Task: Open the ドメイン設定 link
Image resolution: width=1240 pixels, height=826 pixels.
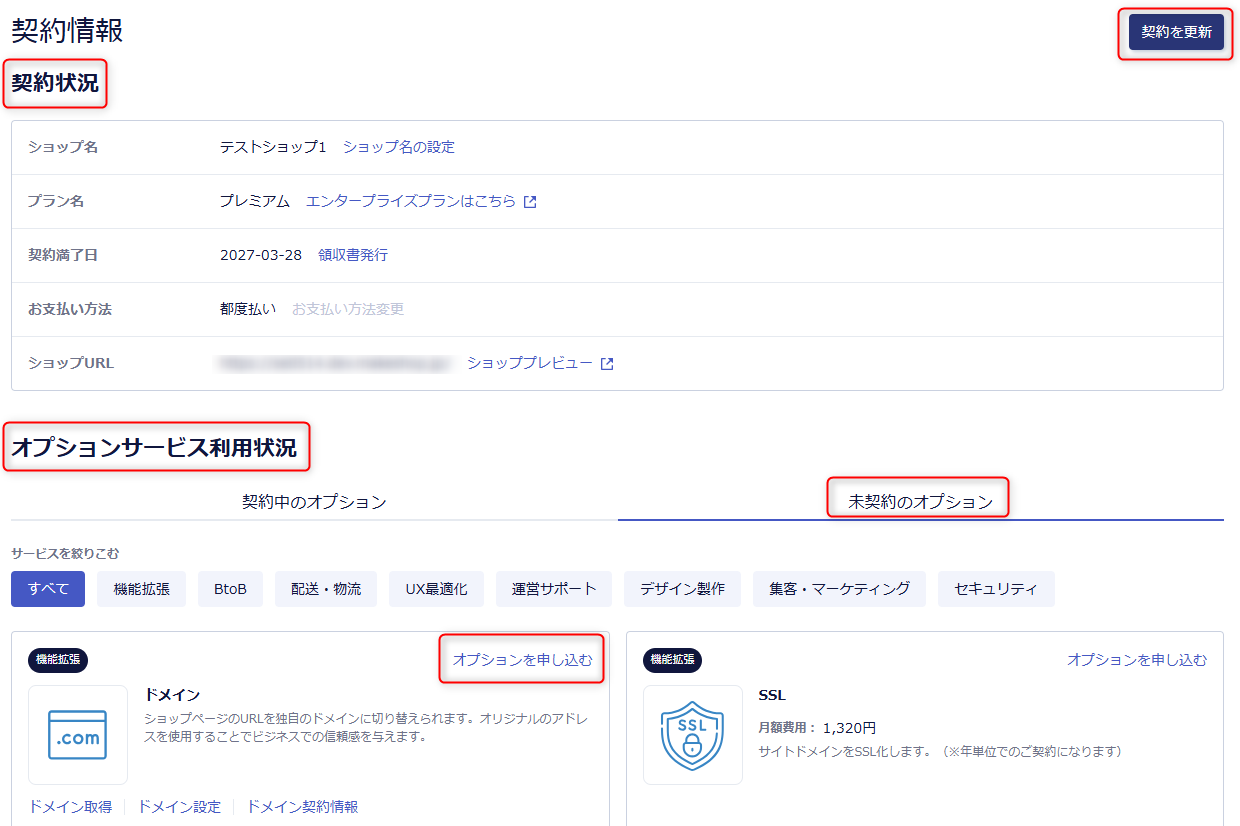Action: click(x=179, y=807)
